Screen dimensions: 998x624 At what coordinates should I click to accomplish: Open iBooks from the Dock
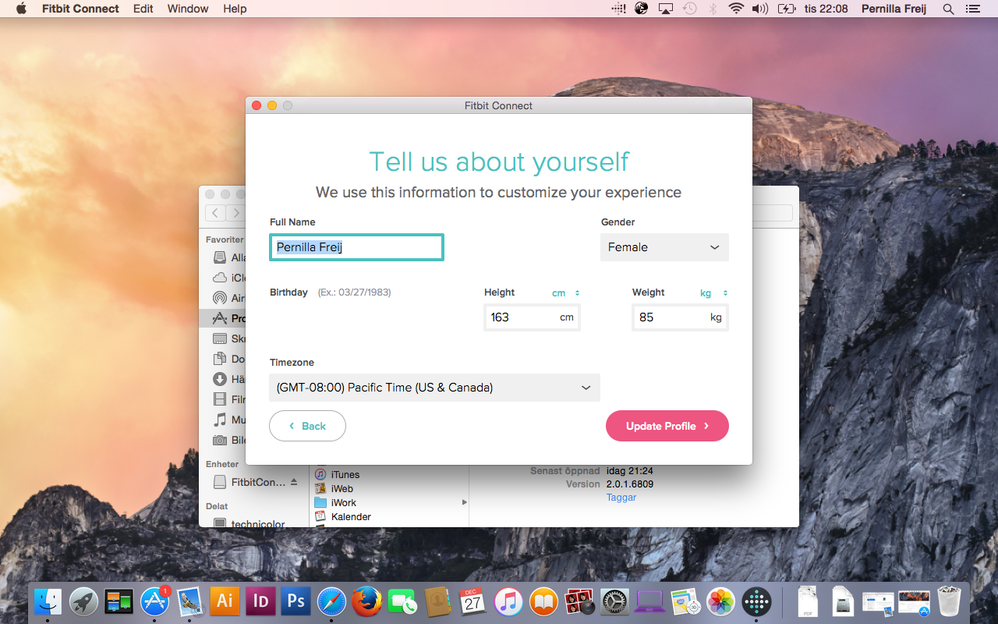pos(544,601)
